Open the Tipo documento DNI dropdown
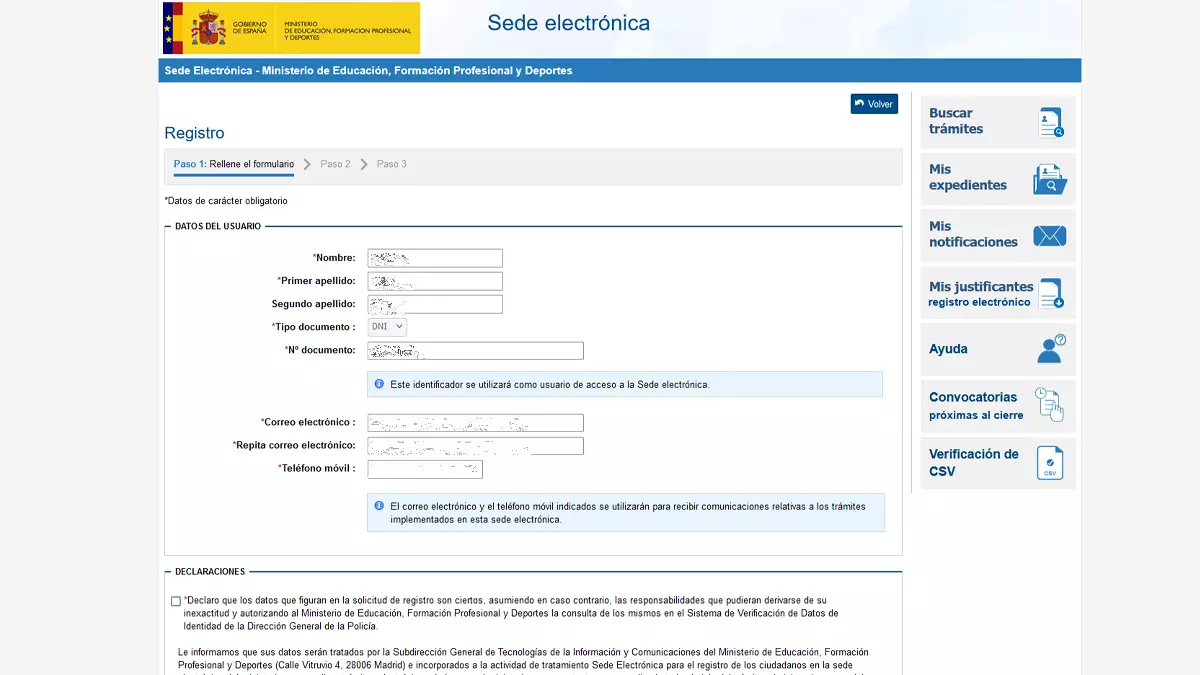Image resolution: width=1200 pixels, height=675 pixels. coord(387,326)
